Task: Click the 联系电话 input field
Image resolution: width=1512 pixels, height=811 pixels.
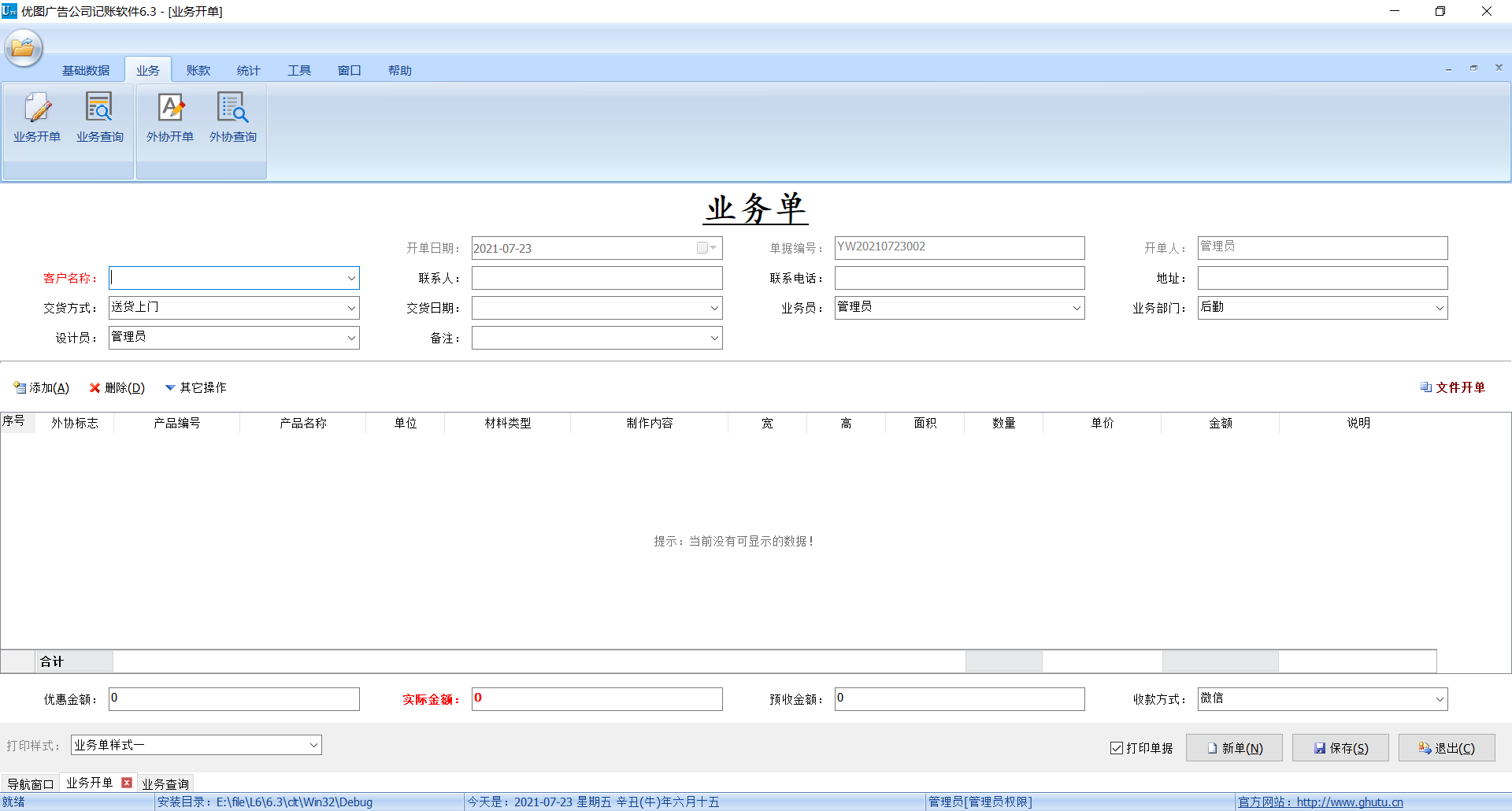Action: pos(959,278)
